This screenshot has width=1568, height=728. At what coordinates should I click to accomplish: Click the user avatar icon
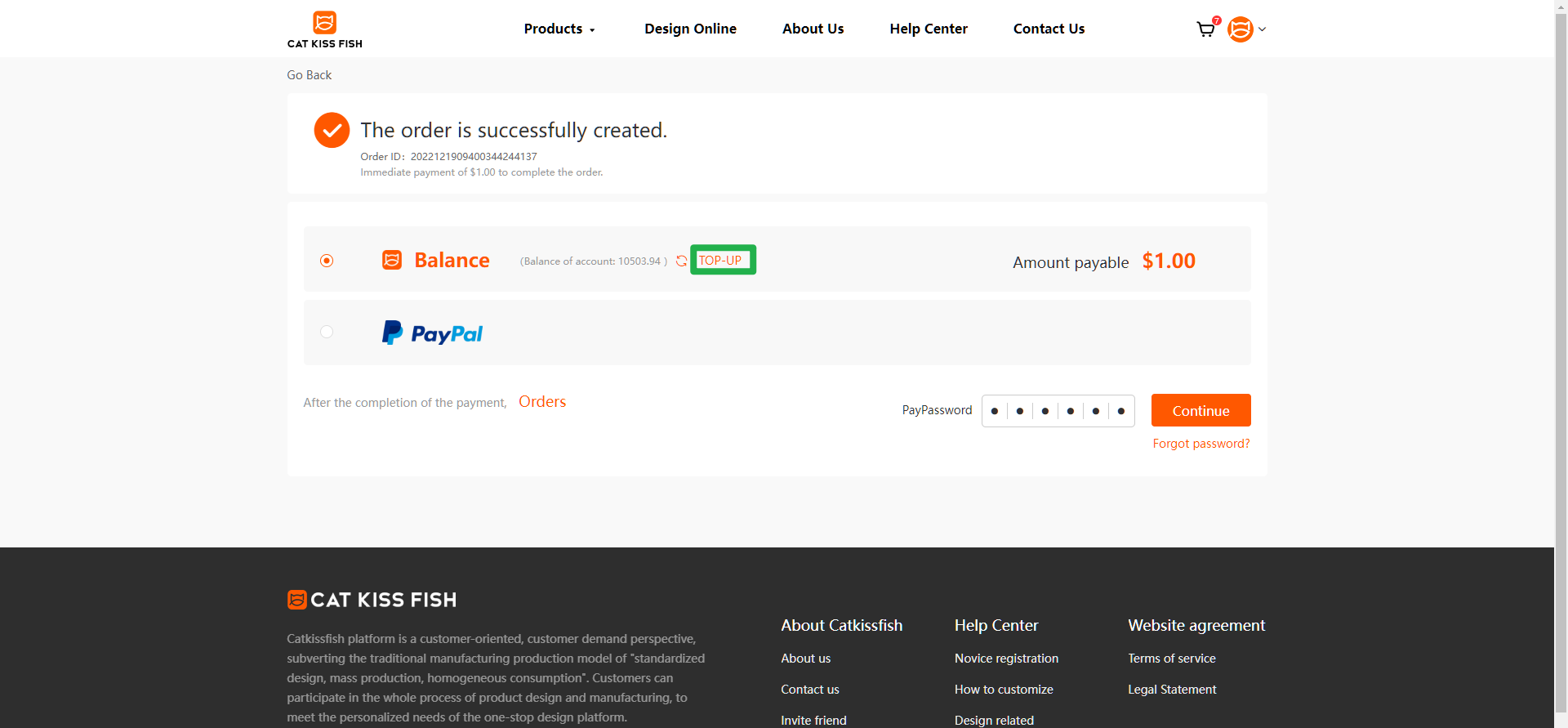coord(1240,29)
